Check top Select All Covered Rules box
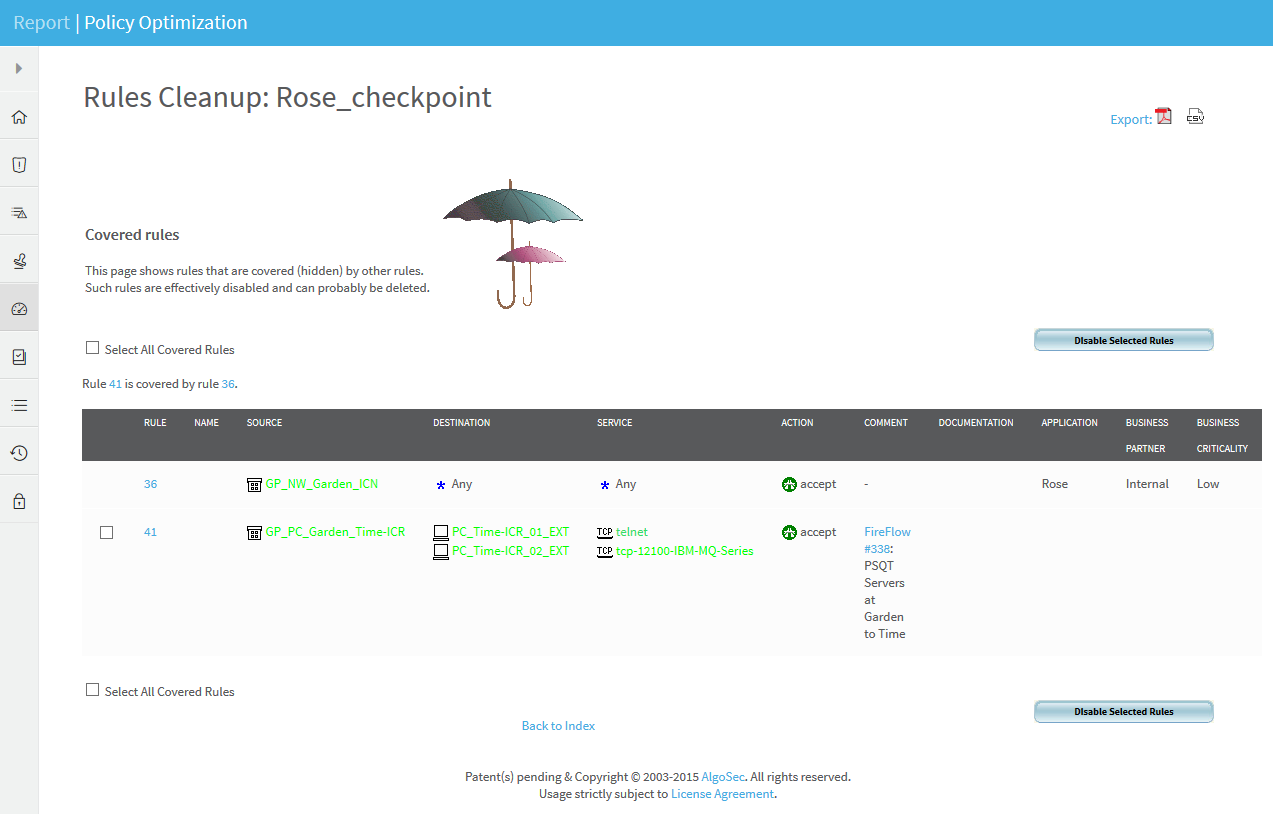 pos(93,348)
